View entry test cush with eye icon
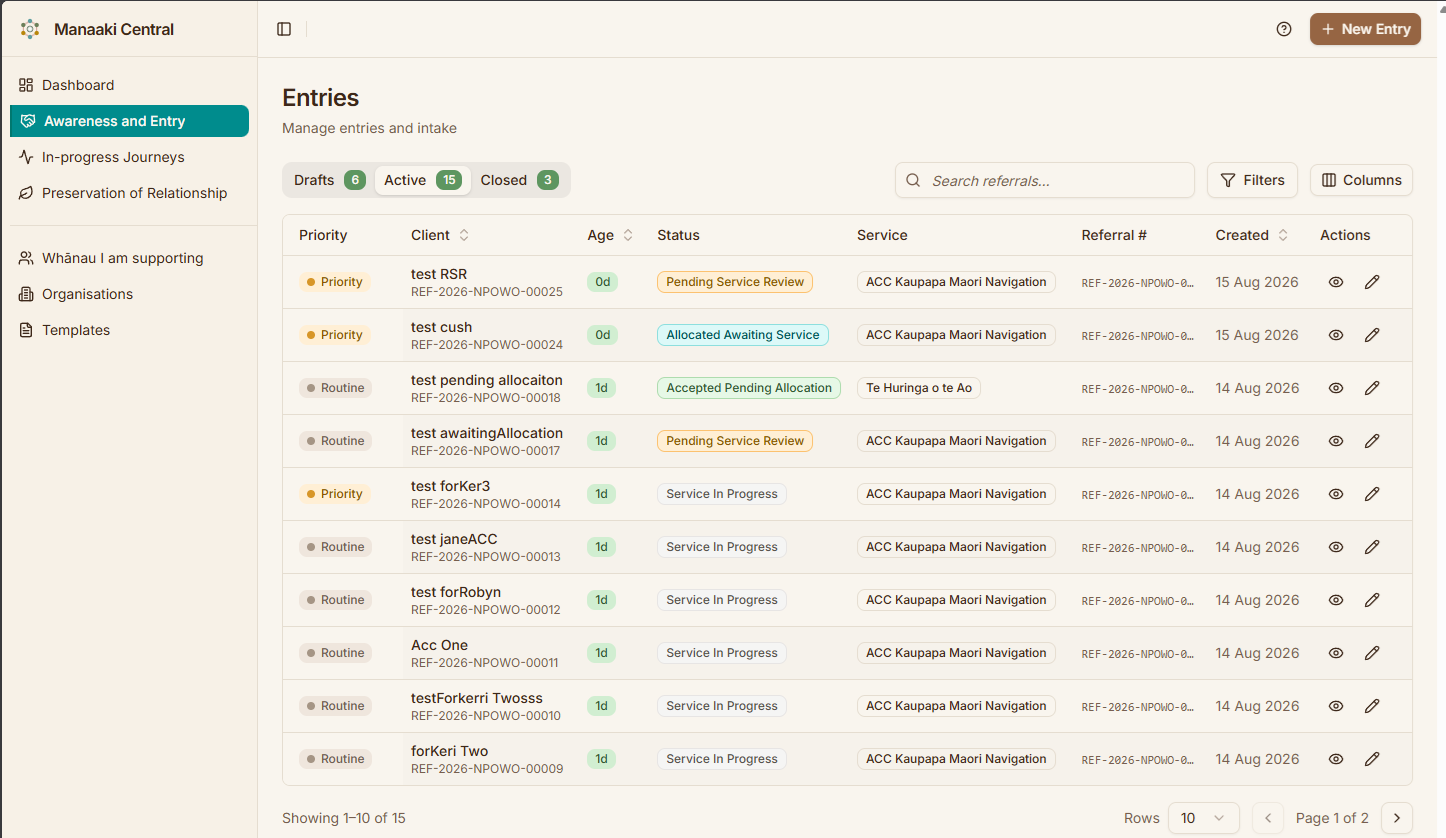Screen dimensions: 1446x838 [1336, 335]
